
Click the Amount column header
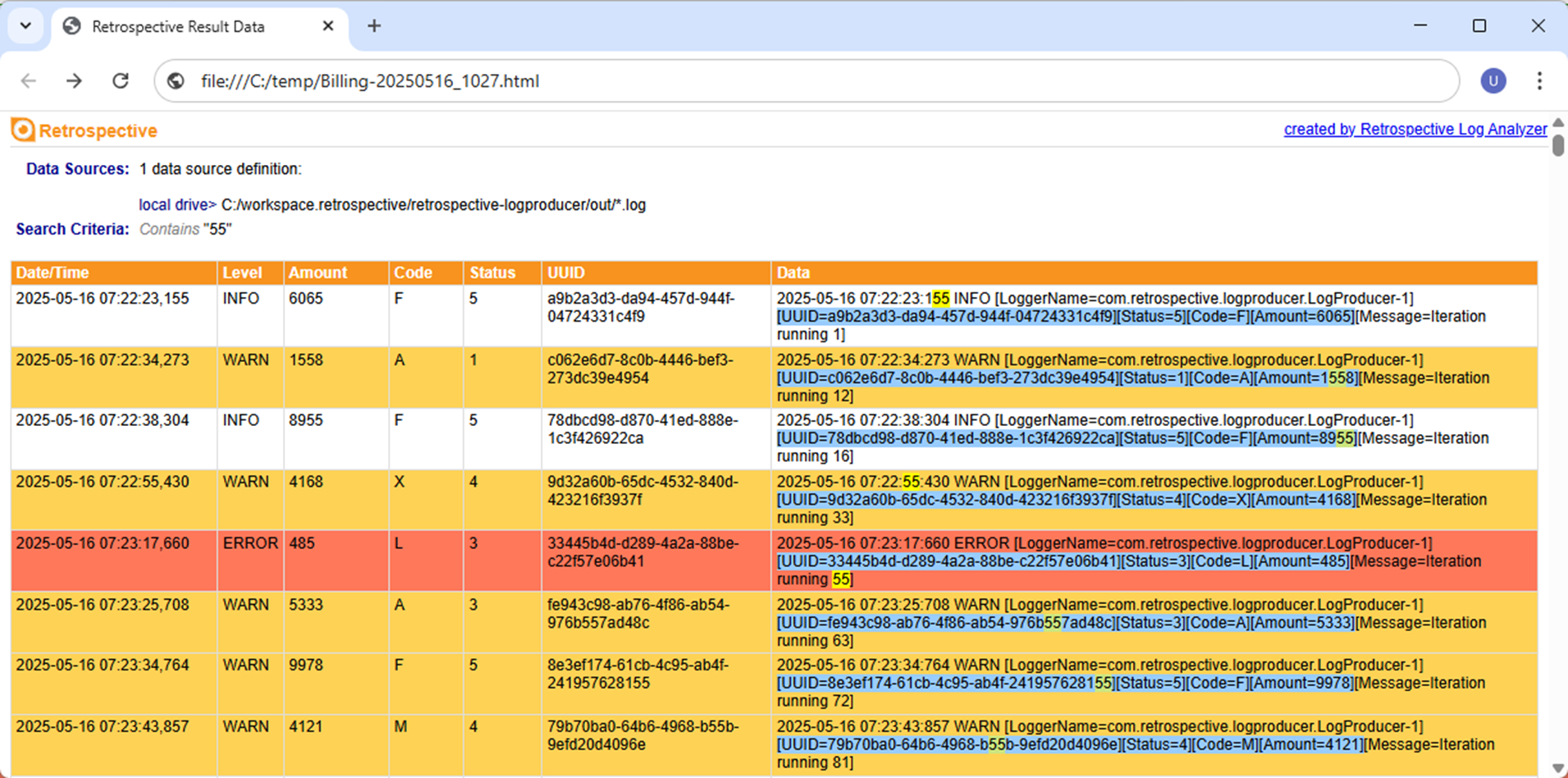[x=336, y=272]
